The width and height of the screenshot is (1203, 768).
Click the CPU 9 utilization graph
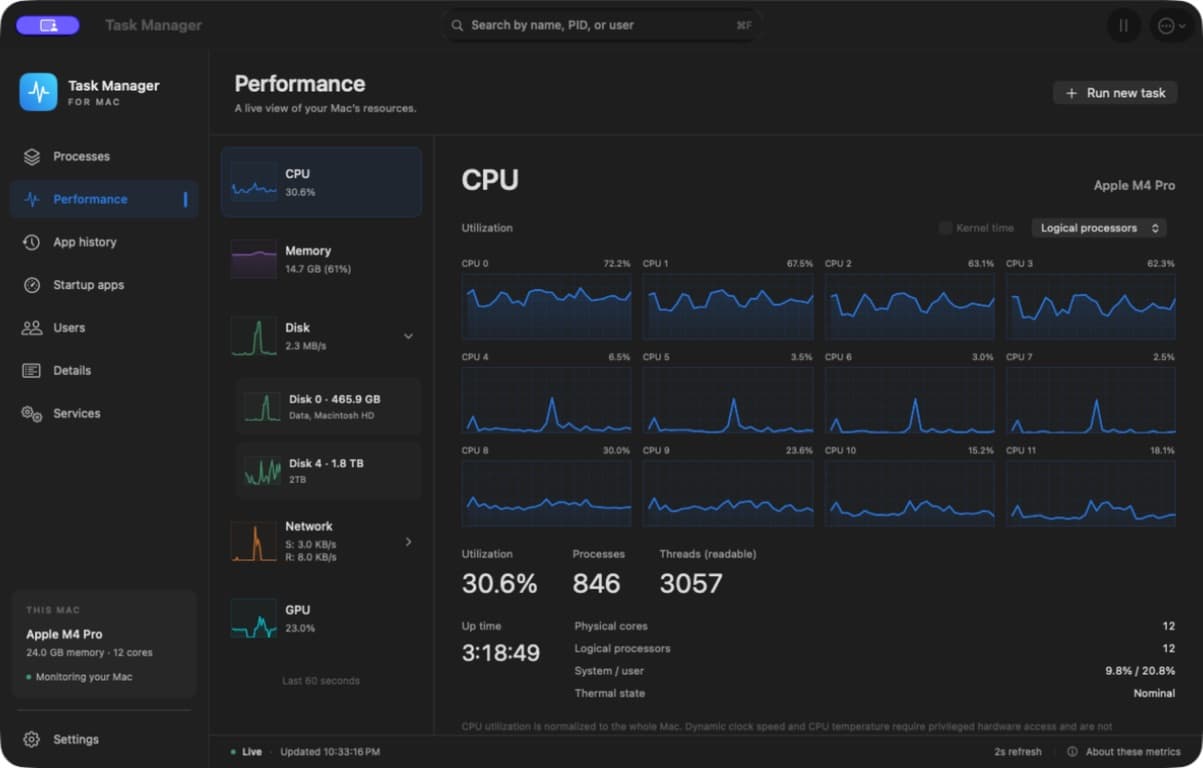(x=728, y=493)
